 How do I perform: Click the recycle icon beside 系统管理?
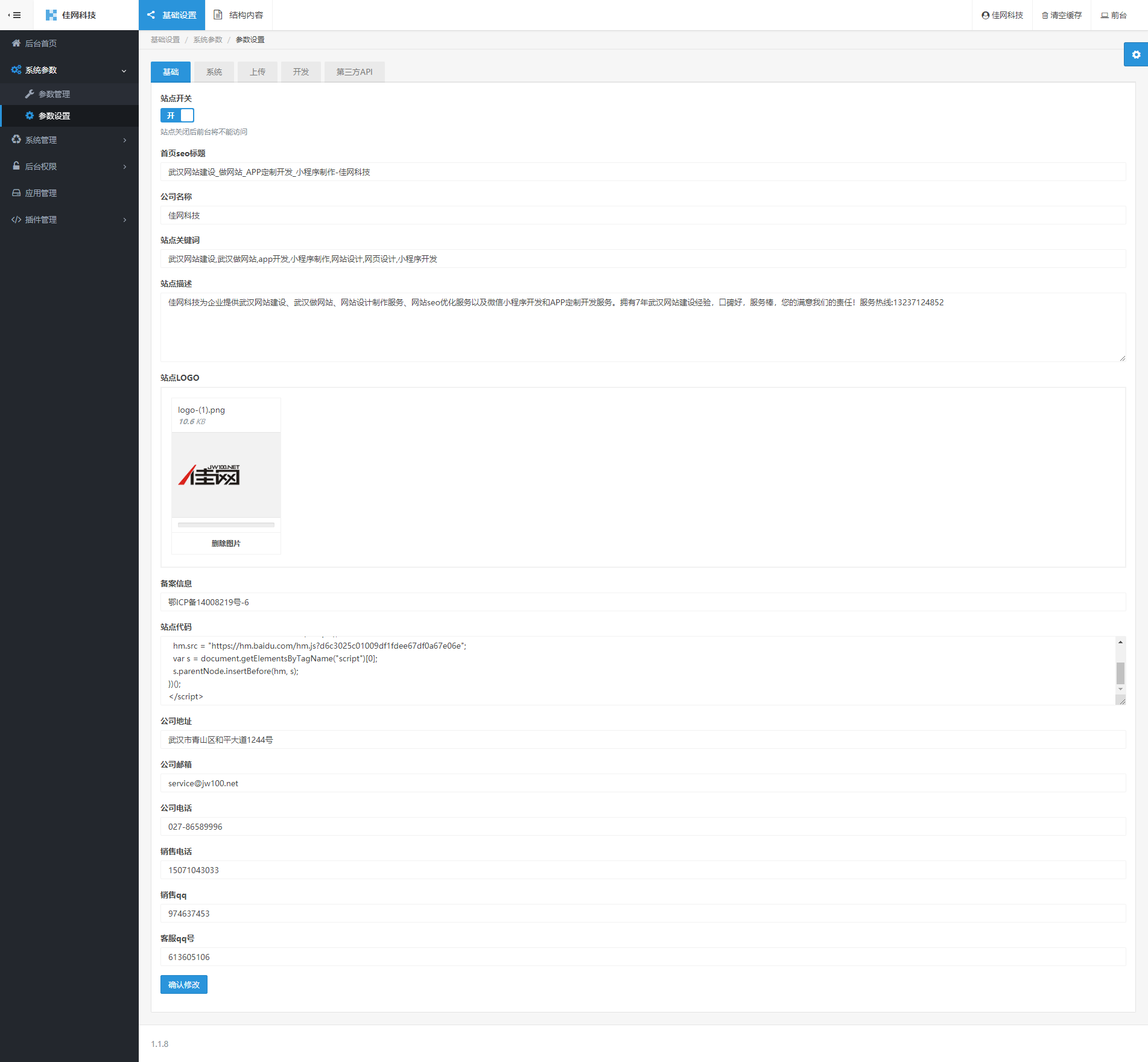tap(16, 139)
